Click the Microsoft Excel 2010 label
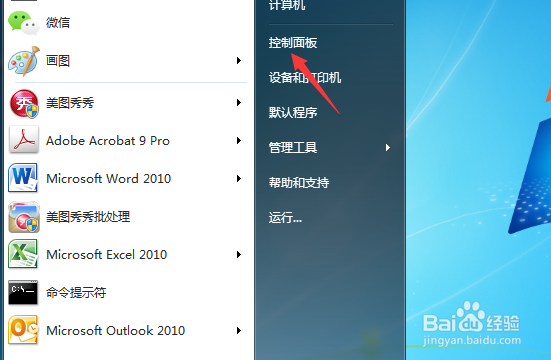The height and width of the screenshot is (360, 551). click(x=106, y=255)
